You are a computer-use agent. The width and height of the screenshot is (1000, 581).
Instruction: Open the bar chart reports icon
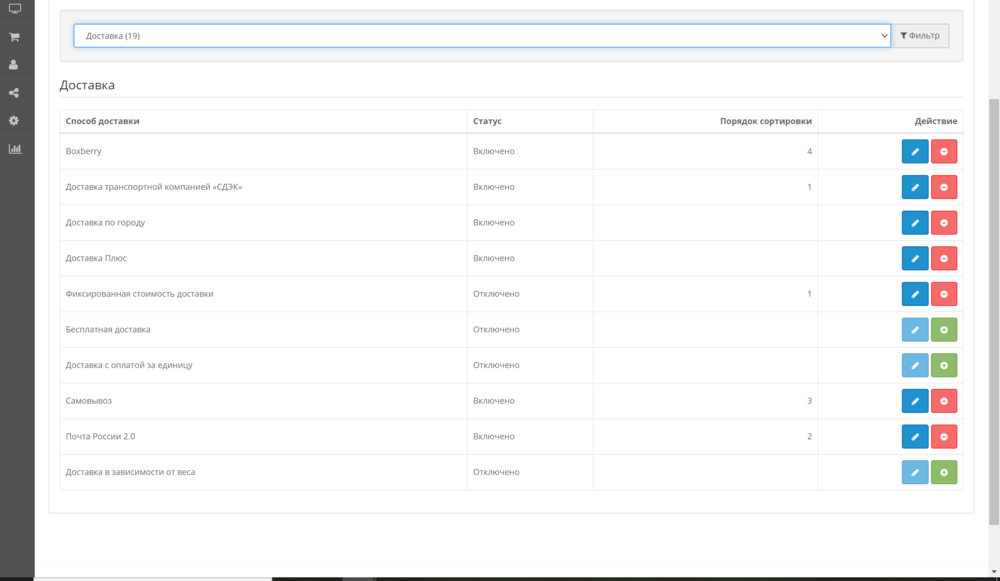(x=14, y=149)
